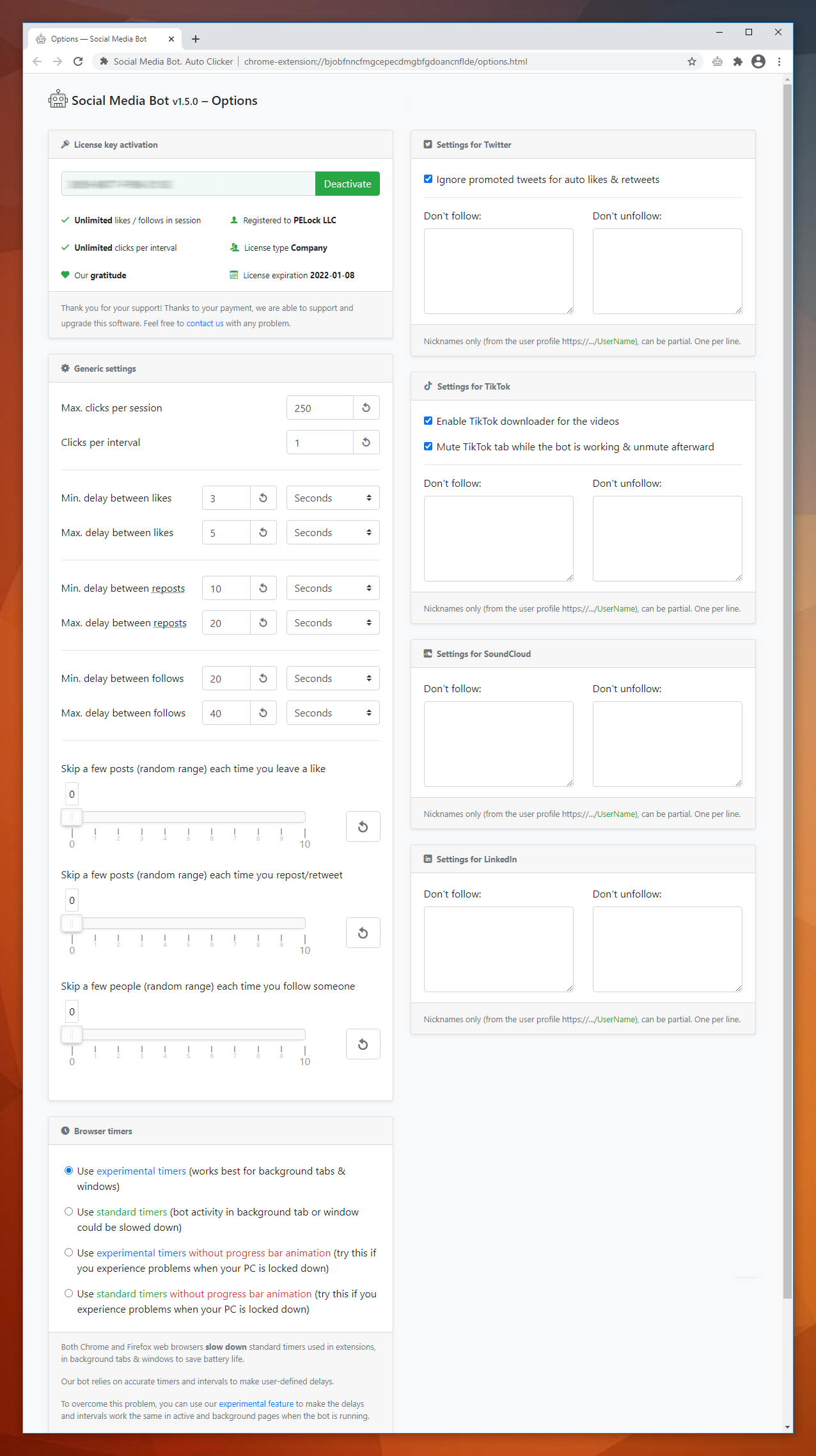Reset Min. delay between likes value
The width and height of the screenshot is (816, 1456).
click(x=263, y=498)
